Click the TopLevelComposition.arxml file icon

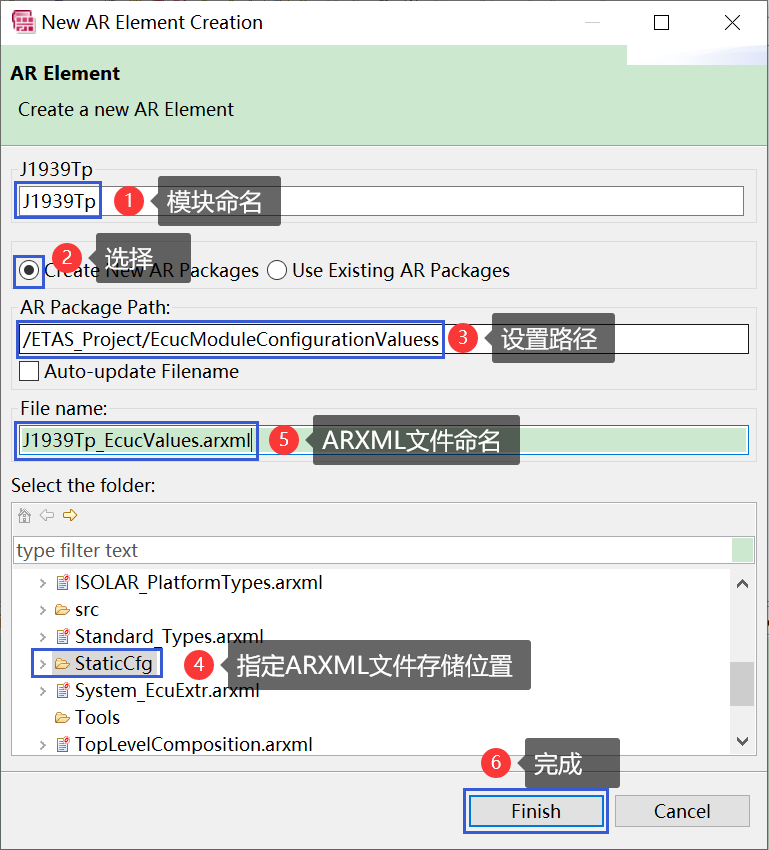[63, 744]
